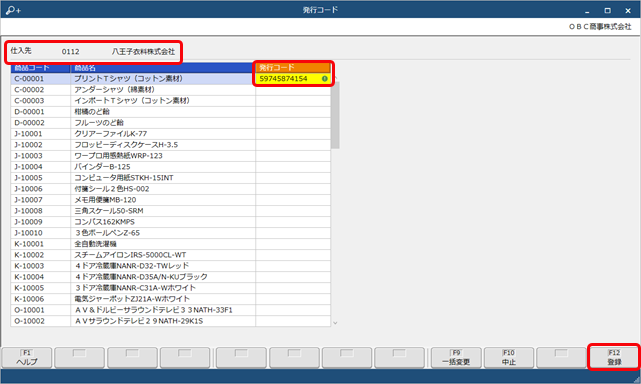Click supplier name 八王子衣料株式会社

pyautogui.click(x=143, y=52)
